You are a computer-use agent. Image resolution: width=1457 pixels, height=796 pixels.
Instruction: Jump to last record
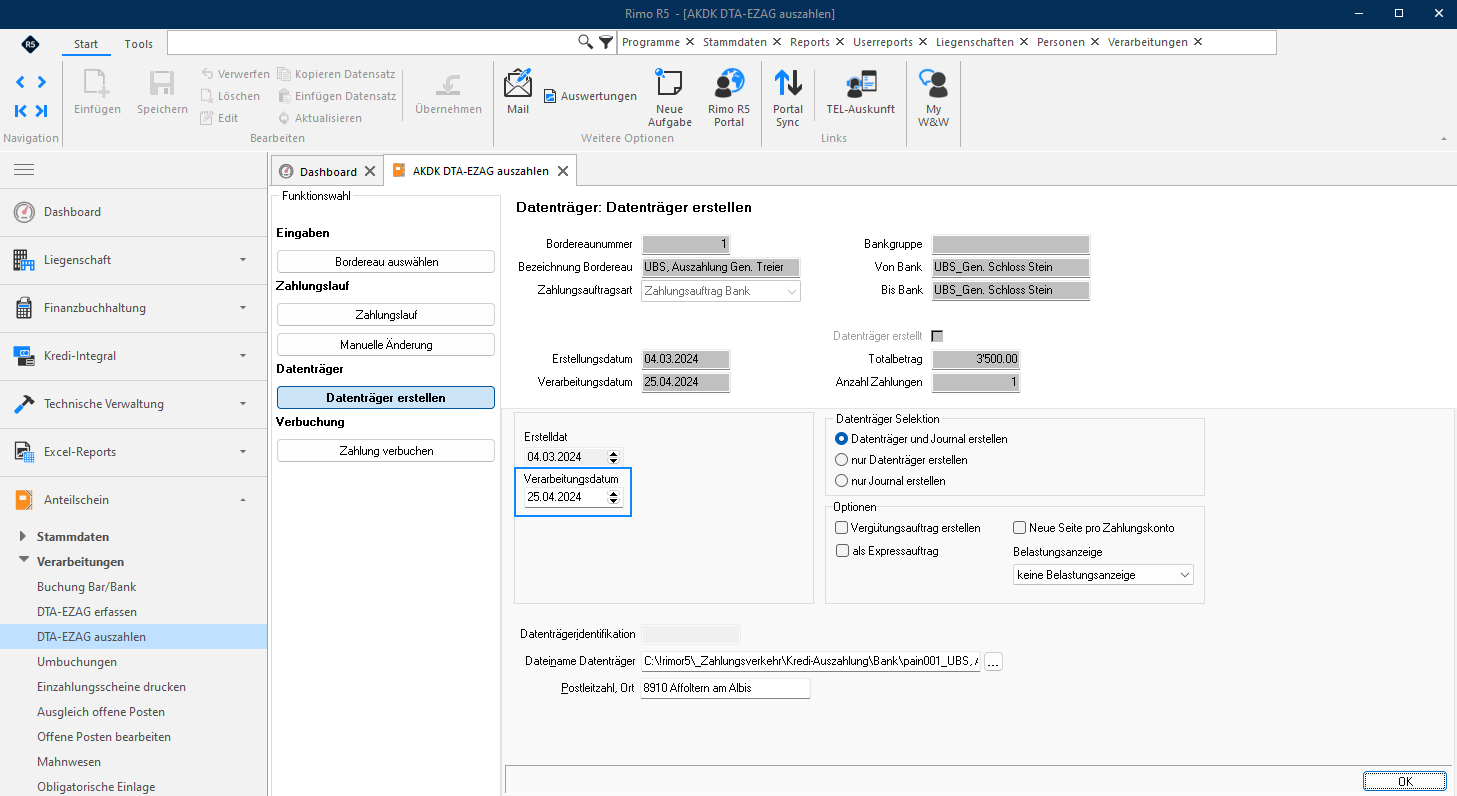pos(41,111)
